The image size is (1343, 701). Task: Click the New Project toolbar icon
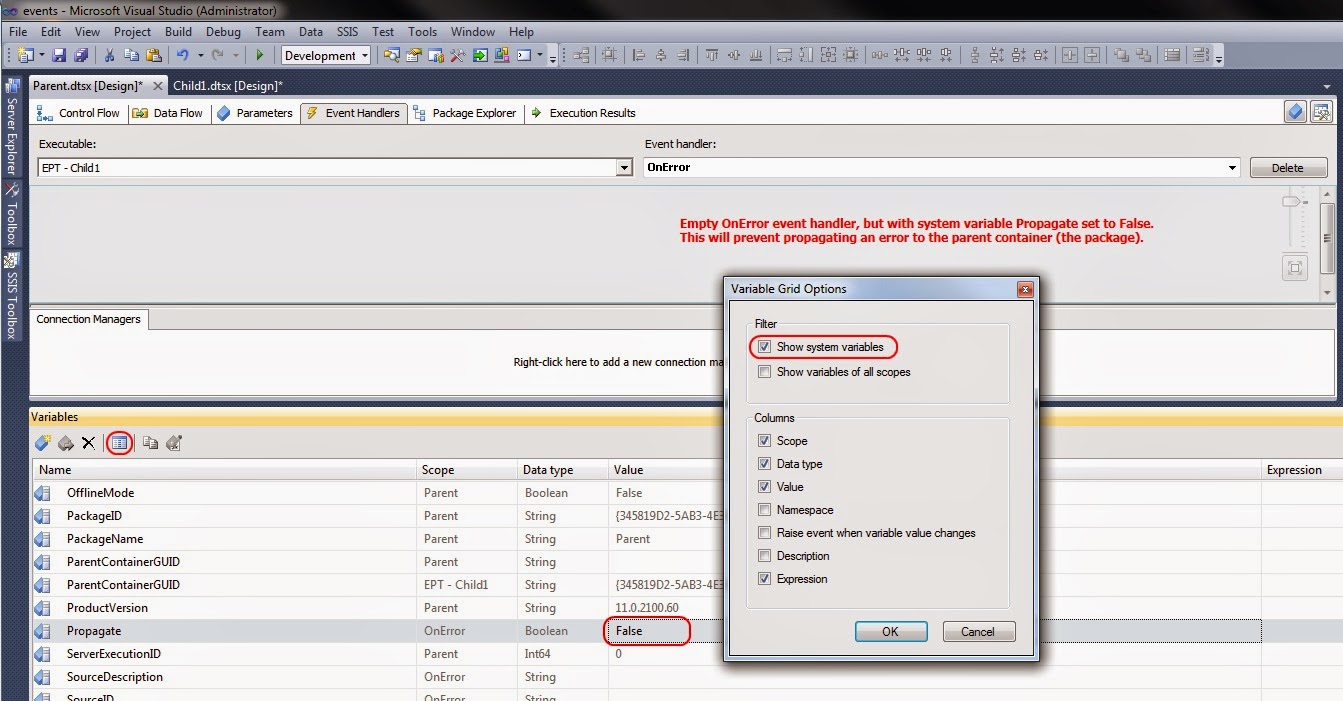click(26, 56)
